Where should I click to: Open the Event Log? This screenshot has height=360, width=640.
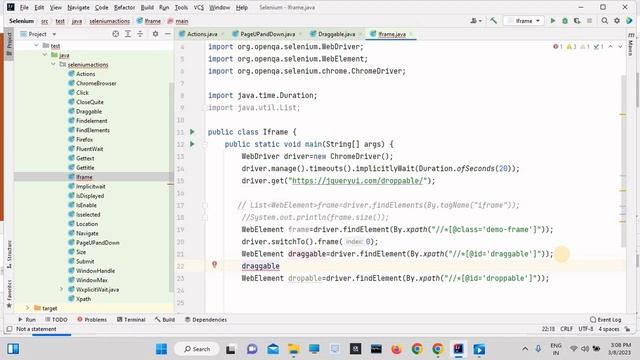[x=605, y=319]
